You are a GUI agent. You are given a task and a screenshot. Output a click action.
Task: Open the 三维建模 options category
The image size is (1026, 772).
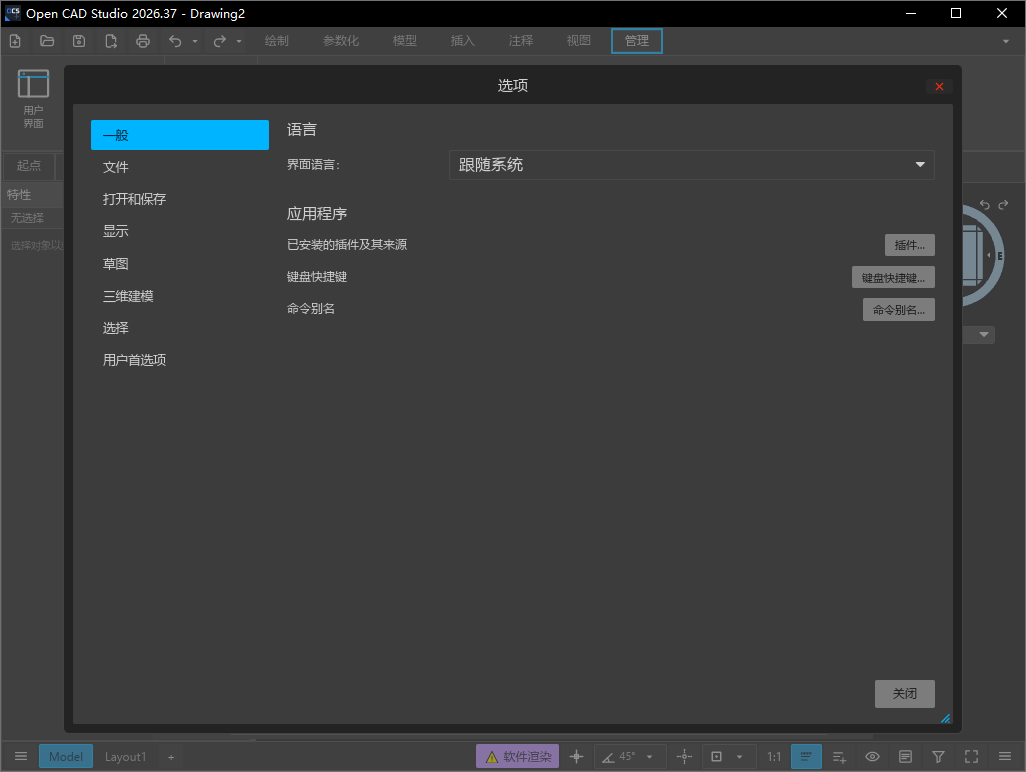tap(180, 296)
